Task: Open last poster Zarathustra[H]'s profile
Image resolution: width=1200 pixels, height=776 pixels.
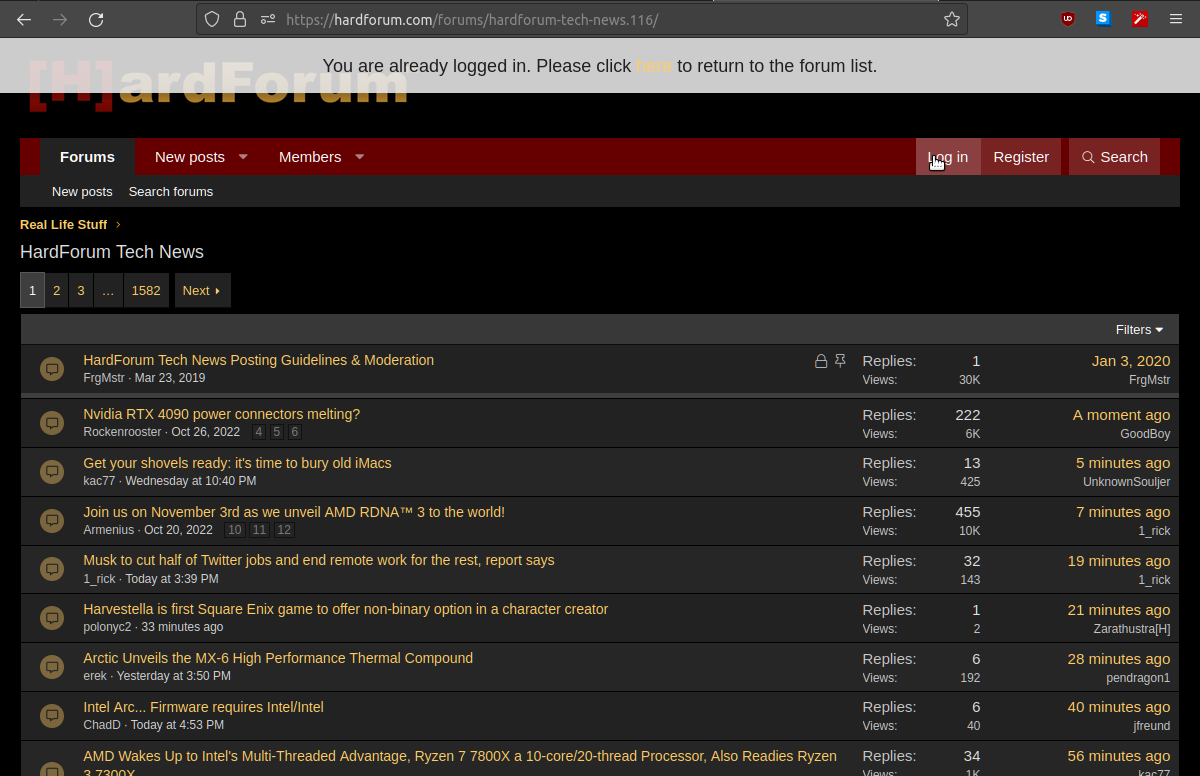Action: point(1132,629)
